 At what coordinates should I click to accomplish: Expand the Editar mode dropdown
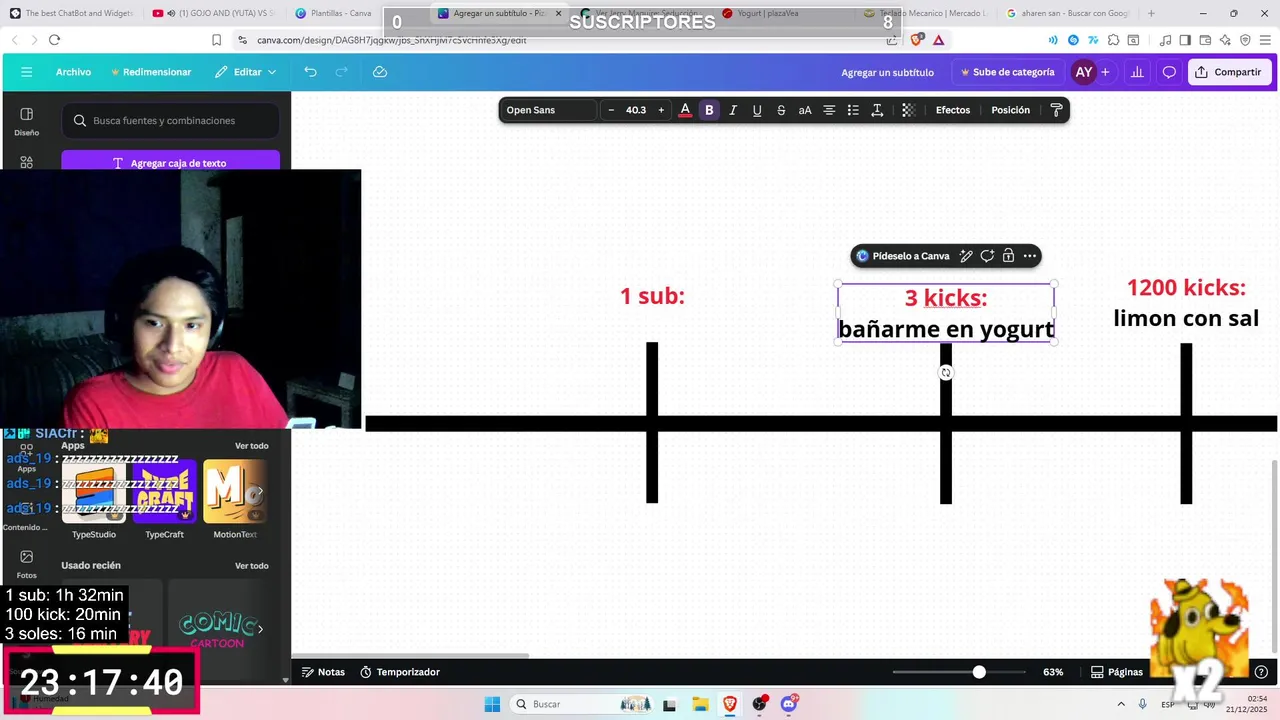(x=246, y=72)
